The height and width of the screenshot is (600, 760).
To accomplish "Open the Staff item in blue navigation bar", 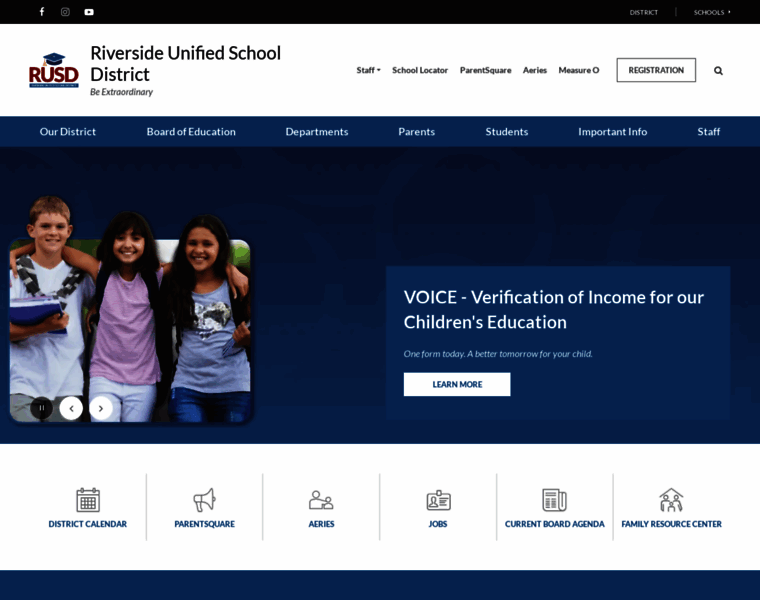I will coord(708,132).
